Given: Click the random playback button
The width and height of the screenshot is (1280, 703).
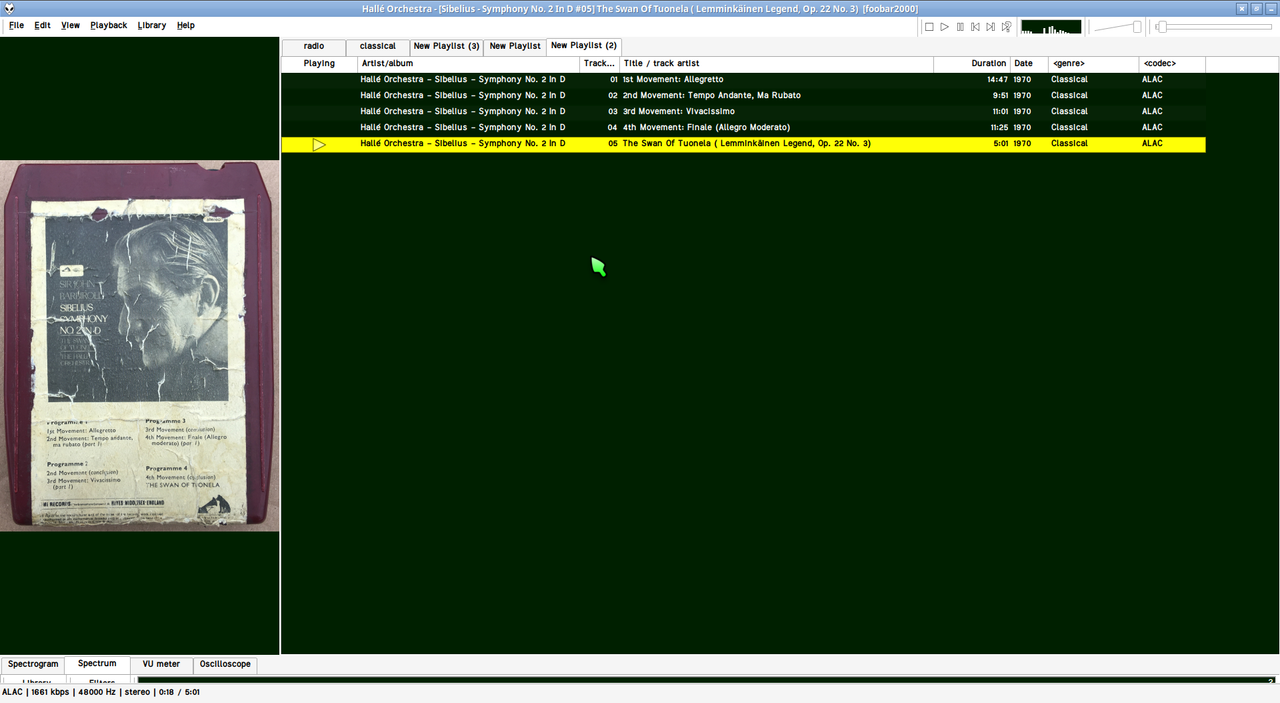Looking at the screenshot, I should (x=1006, y=27).
